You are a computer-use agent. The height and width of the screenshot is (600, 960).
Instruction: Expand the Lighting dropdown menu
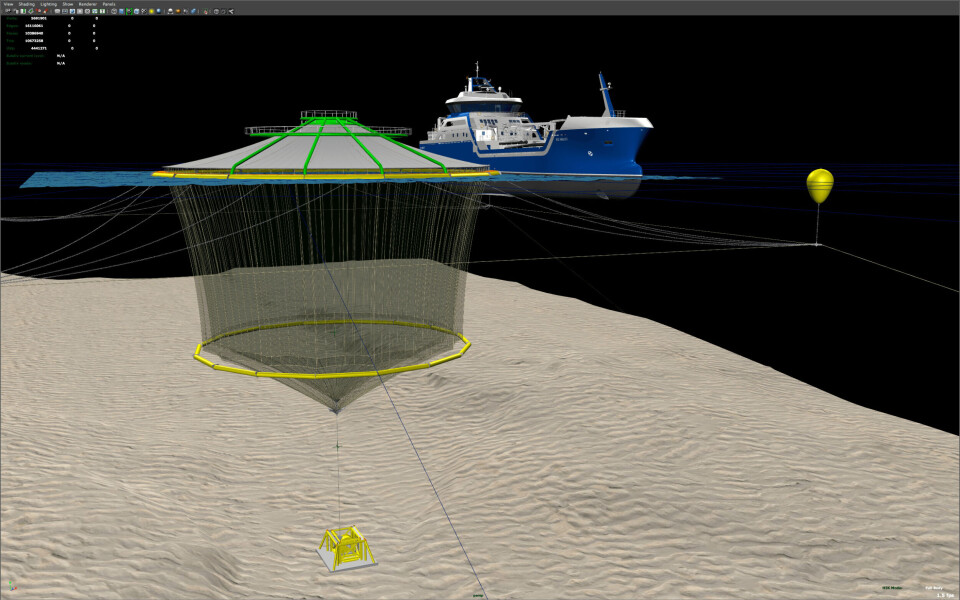pos(48,4)
